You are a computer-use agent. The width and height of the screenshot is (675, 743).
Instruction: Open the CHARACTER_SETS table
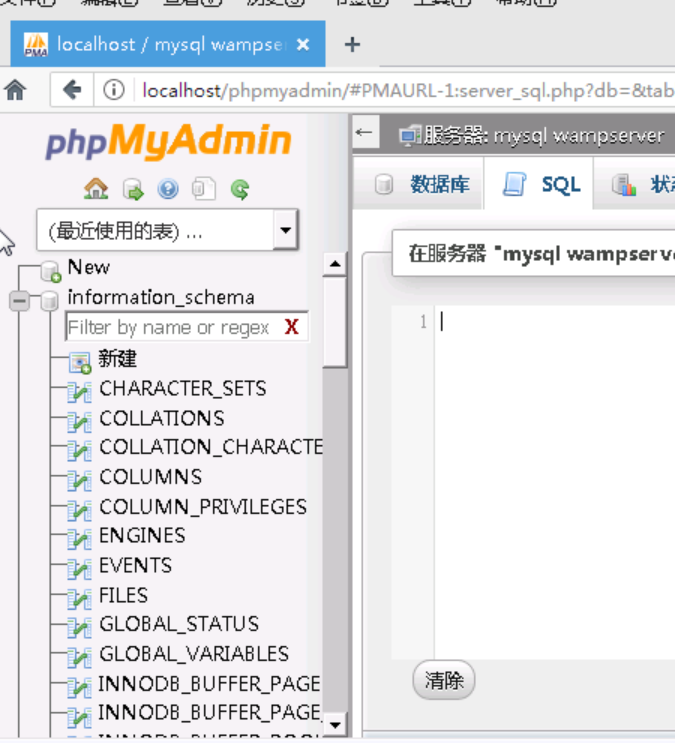point(183,389)
